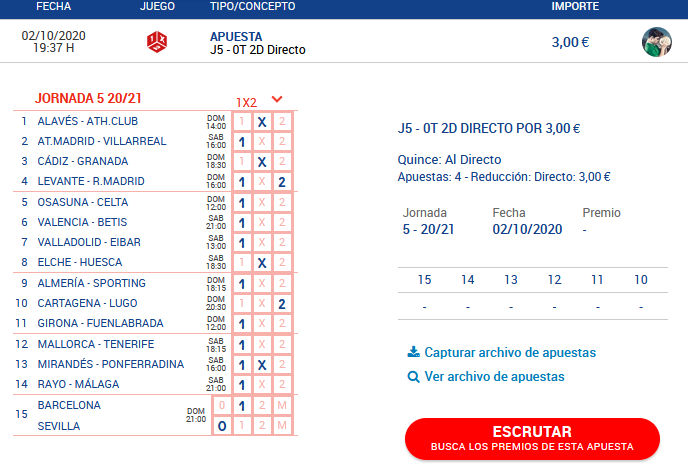Viewport: 688px width, 469px height.
Task: Toggle X for Osasuna - Celta
Action: (x=262, y=203)
